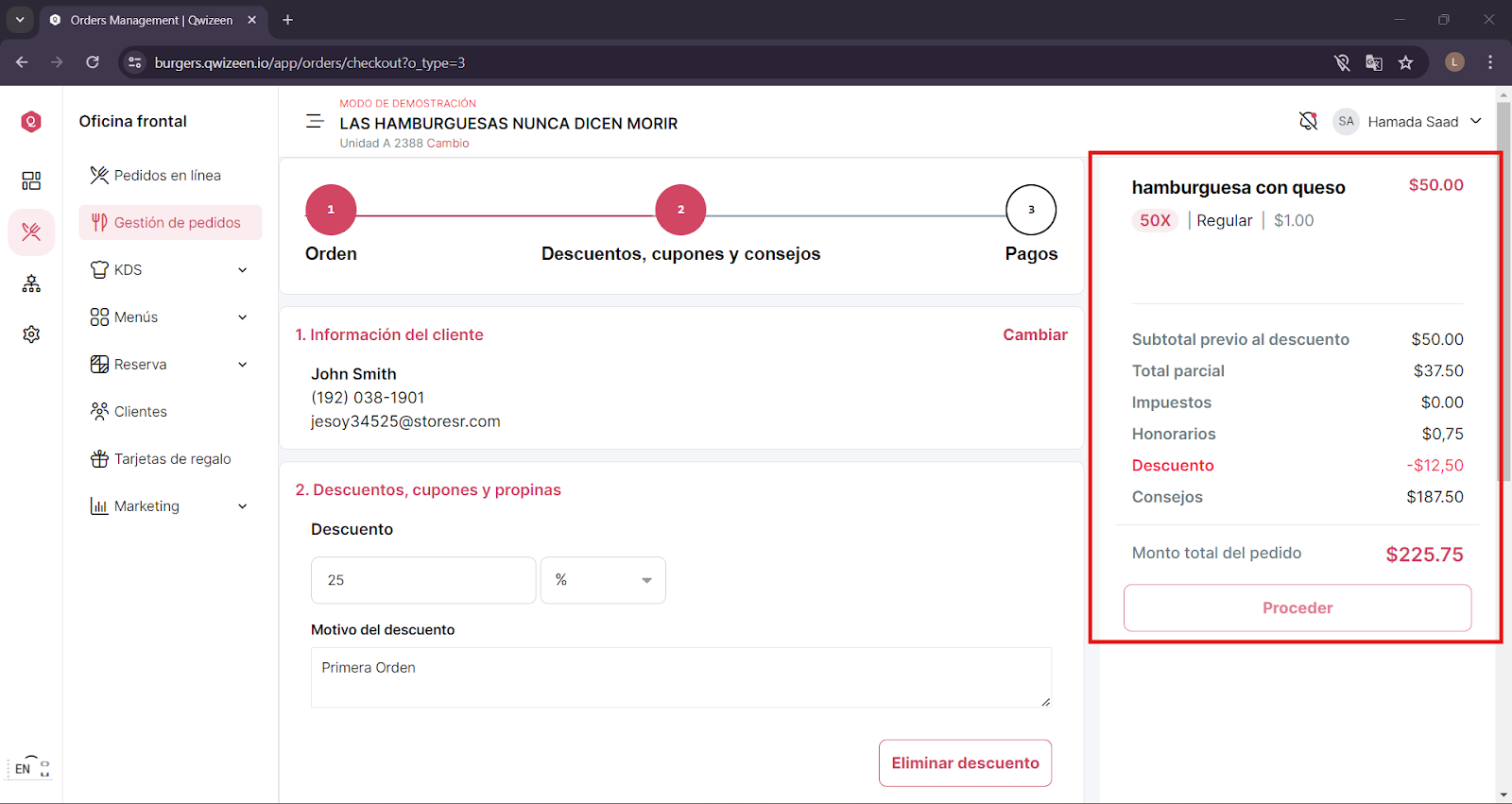Viewport: 1512px width, 804px height.
Task: Click the translate page icon in address bar
Action: tap(1374, 62)
